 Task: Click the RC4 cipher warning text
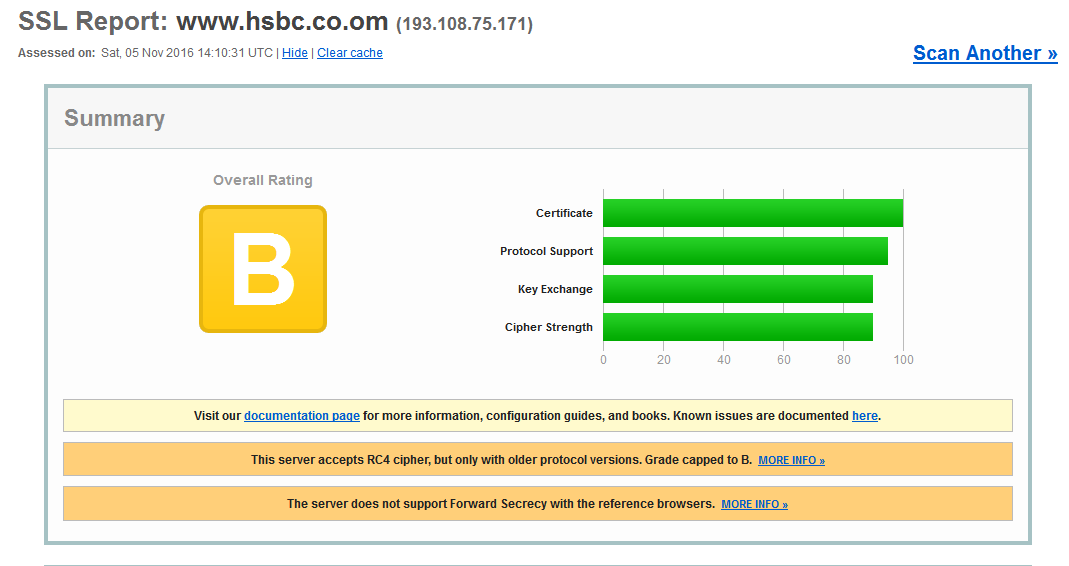(501, 460)
